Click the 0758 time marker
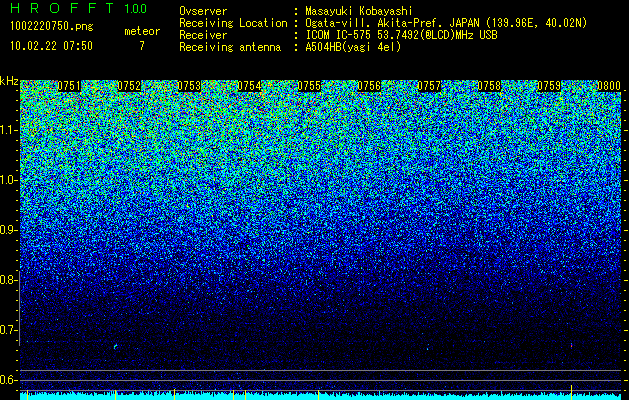The width and height of the screenshot is (629, 400). click(x=489, y=86)
